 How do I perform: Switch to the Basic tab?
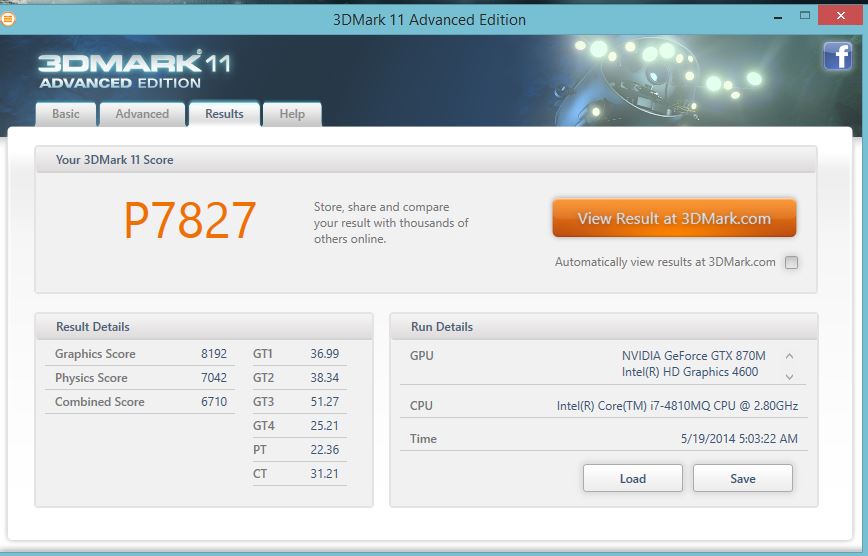point(66,114)
